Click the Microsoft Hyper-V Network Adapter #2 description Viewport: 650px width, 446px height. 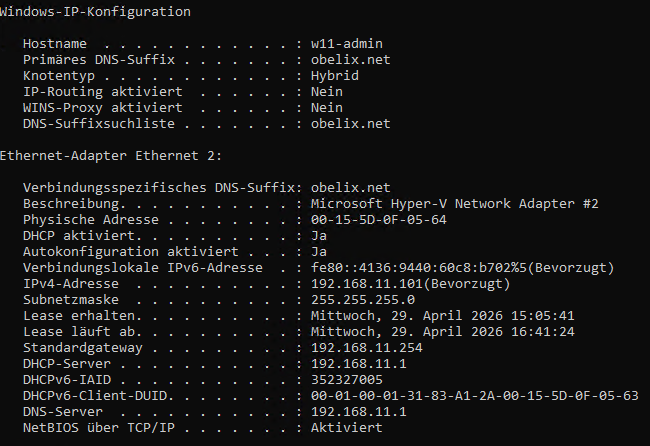coord(454,204)
